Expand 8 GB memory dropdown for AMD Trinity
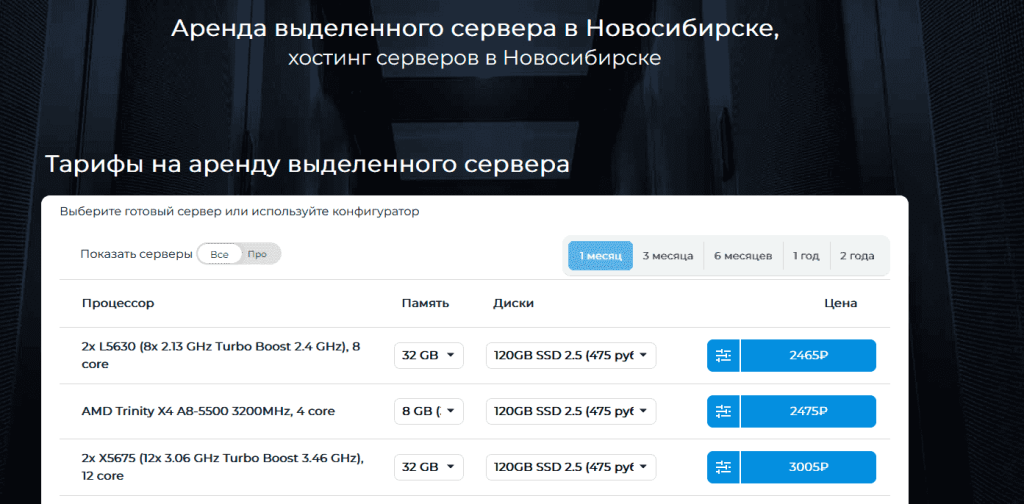The height and width of the screenshot is (504, 1024). pyautogui.click(x=429, y=411)
